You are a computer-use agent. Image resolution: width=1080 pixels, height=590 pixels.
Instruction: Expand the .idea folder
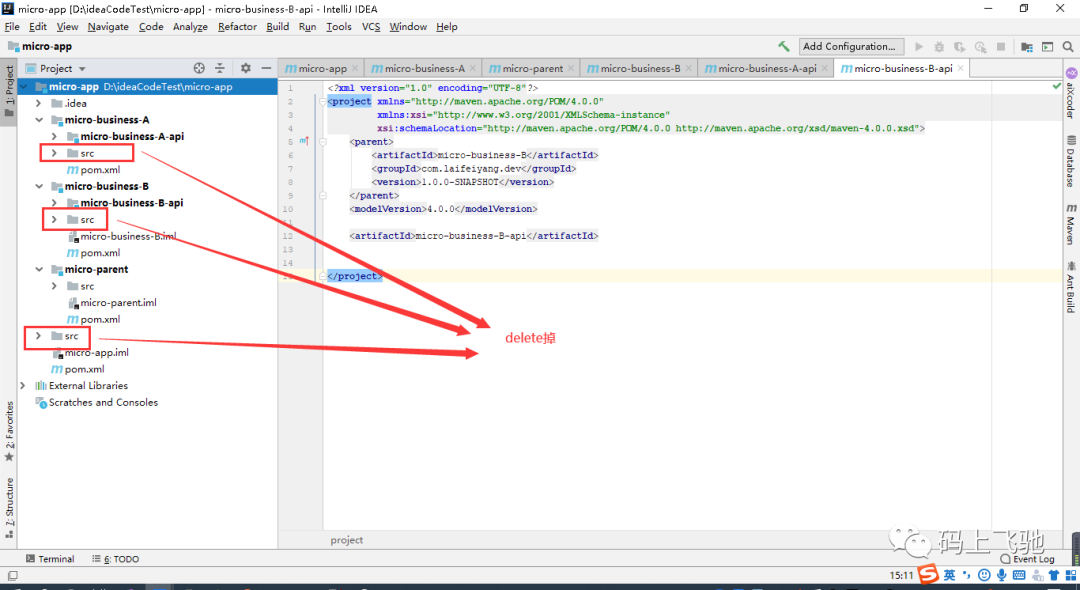point(39,103)
